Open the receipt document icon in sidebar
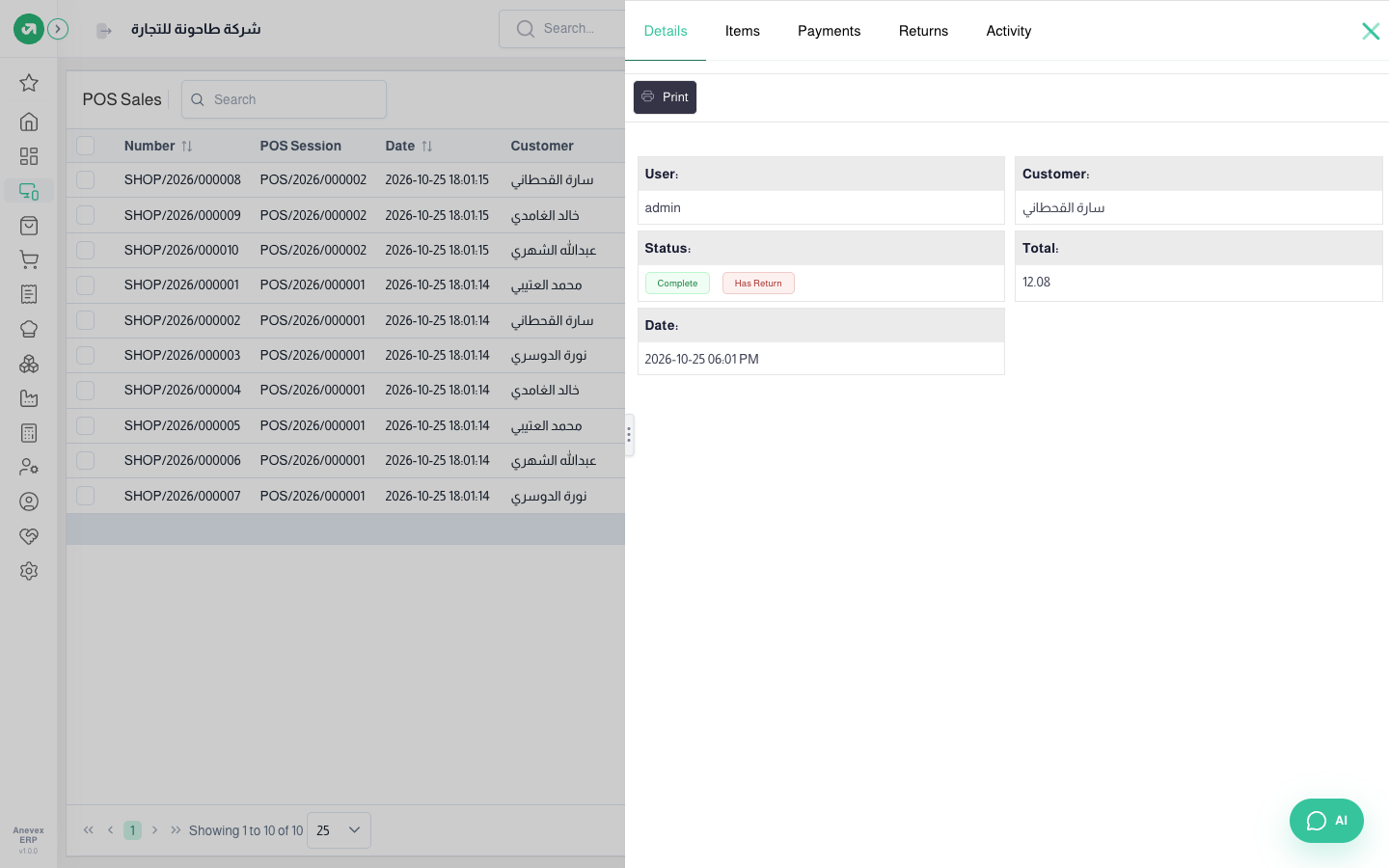 (29, 294)
